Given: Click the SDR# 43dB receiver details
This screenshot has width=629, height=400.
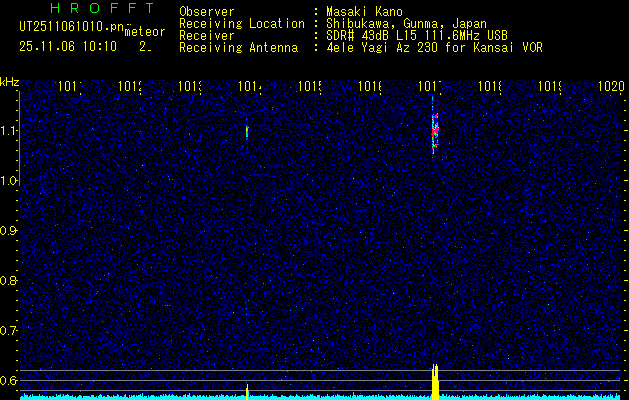Looking at the screenshot, I should [x=403, y=35].
